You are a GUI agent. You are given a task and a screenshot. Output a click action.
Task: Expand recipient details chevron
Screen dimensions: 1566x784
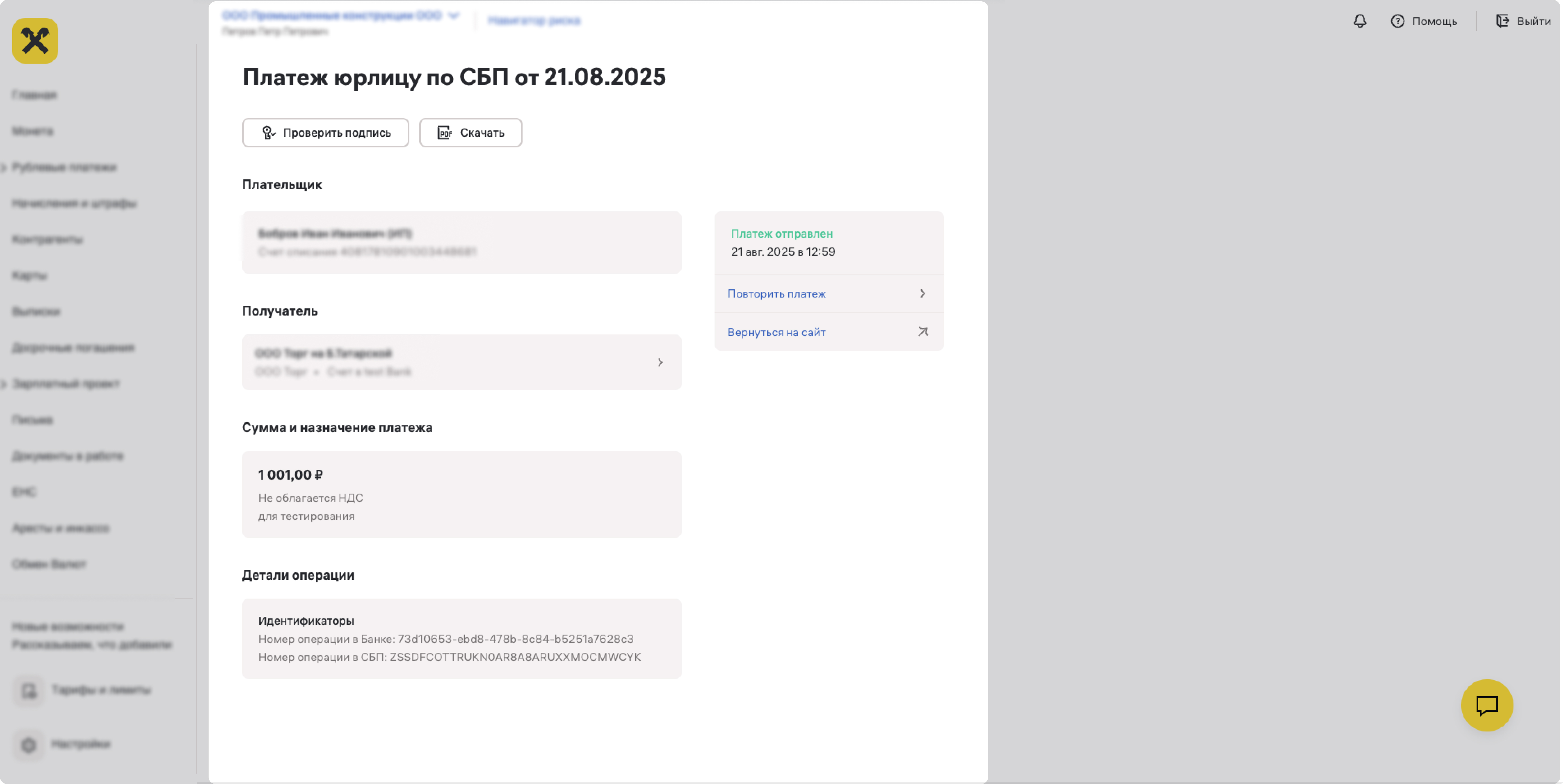[660, 362]
